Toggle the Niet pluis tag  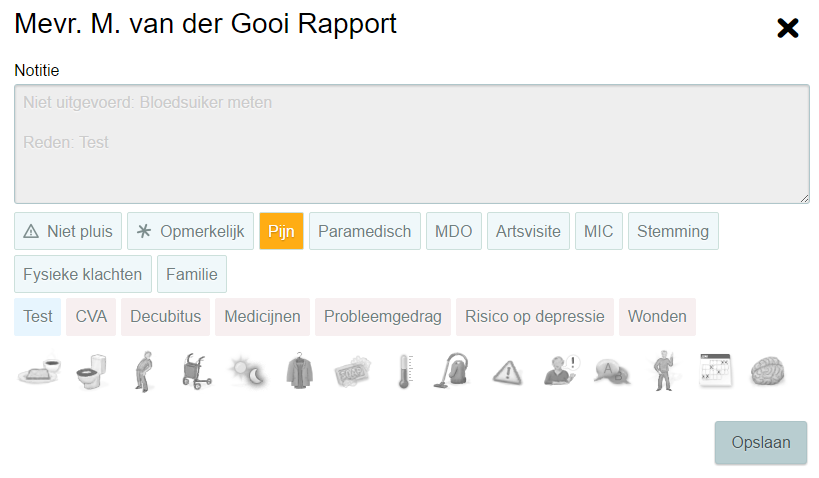(x=69, y=231)
